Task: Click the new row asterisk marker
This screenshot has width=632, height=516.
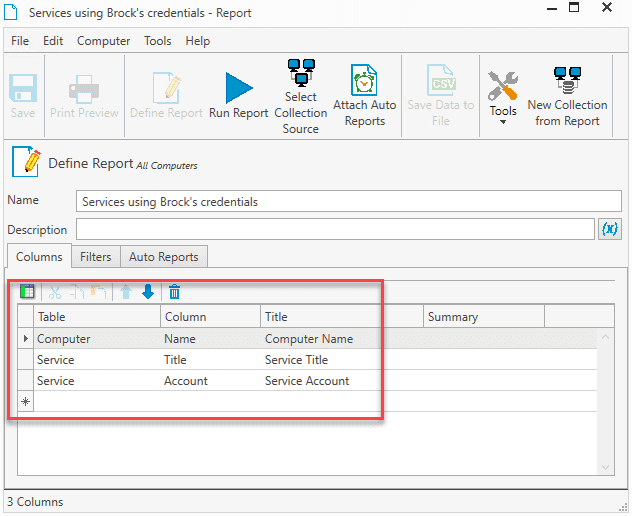Action: (25, 402)
